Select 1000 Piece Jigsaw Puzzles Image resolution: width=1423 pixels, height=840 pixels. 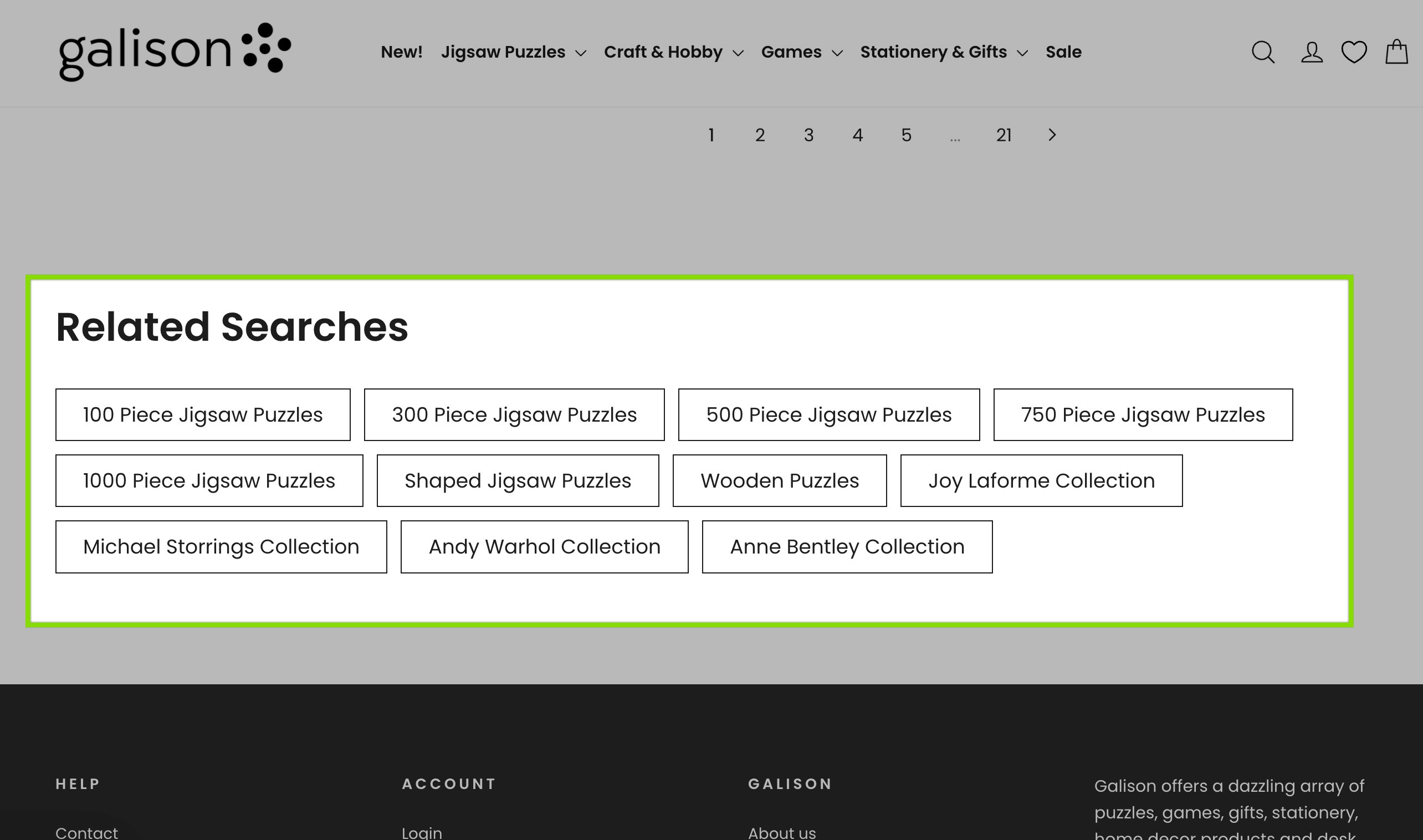tap(209, 480)
